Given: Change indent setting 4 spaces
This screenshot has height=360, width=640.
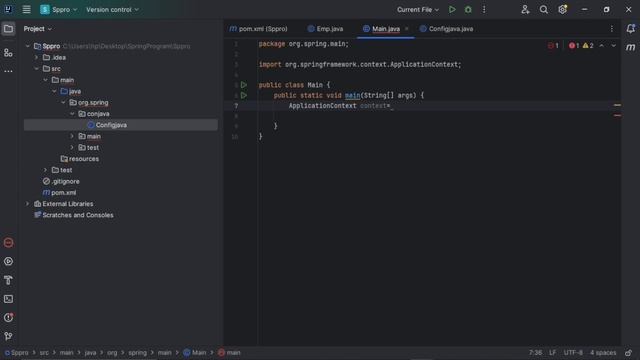Looking at the screenshot, I should point(603,353).
